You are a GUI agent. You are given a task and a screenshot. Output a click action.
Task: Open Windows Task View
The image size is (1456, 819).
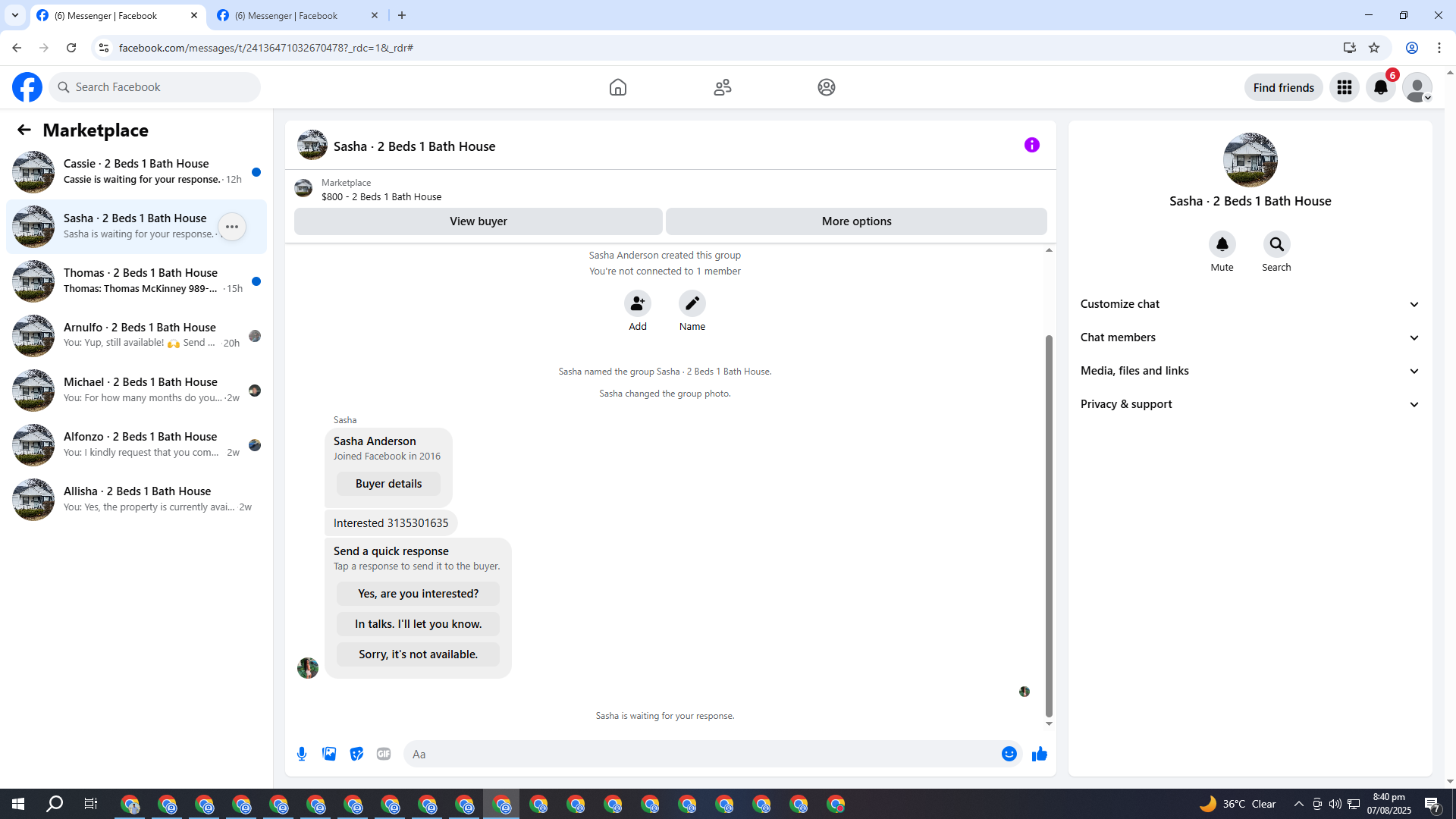91,804
